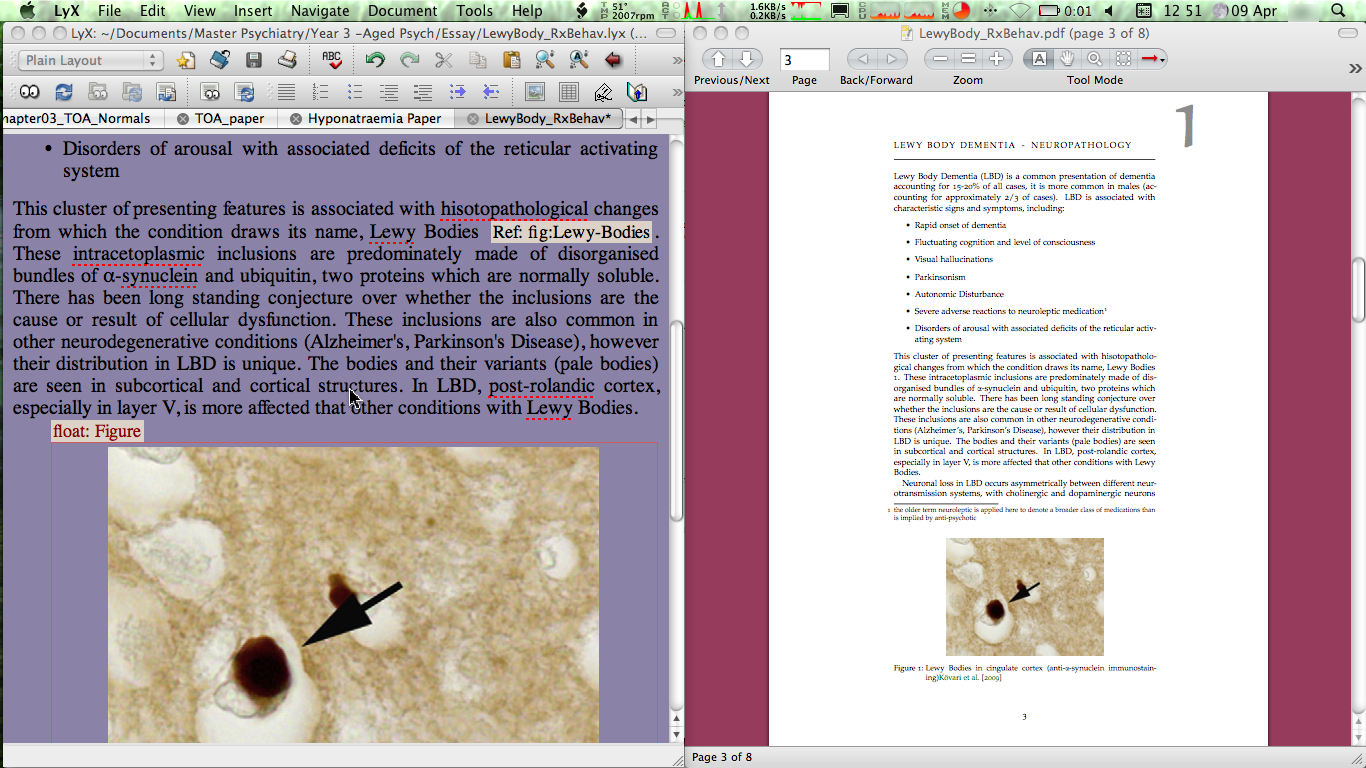The image size is (1366, 768).
Task: Switch to the Hyponatraemia Paper tab
Action: coord(373,118)
